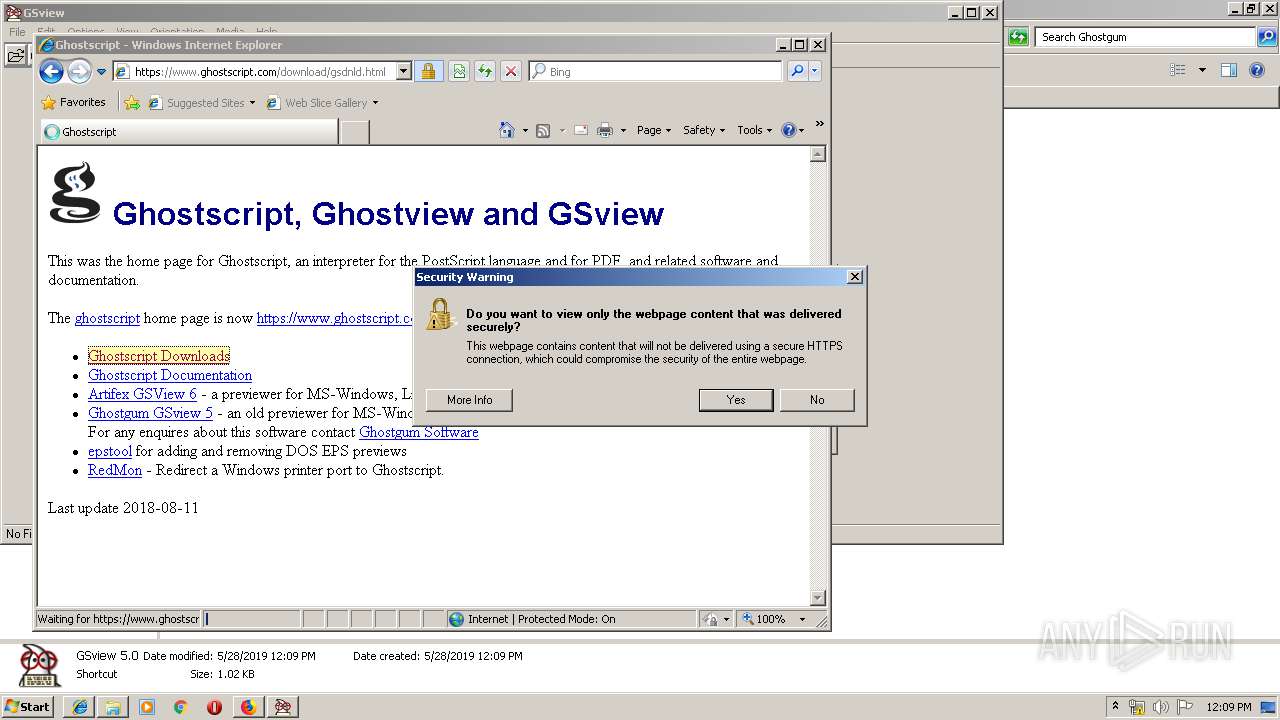
Task: Open recent pages dropdown beside forward arrow
Action: (x=101, y=72)
